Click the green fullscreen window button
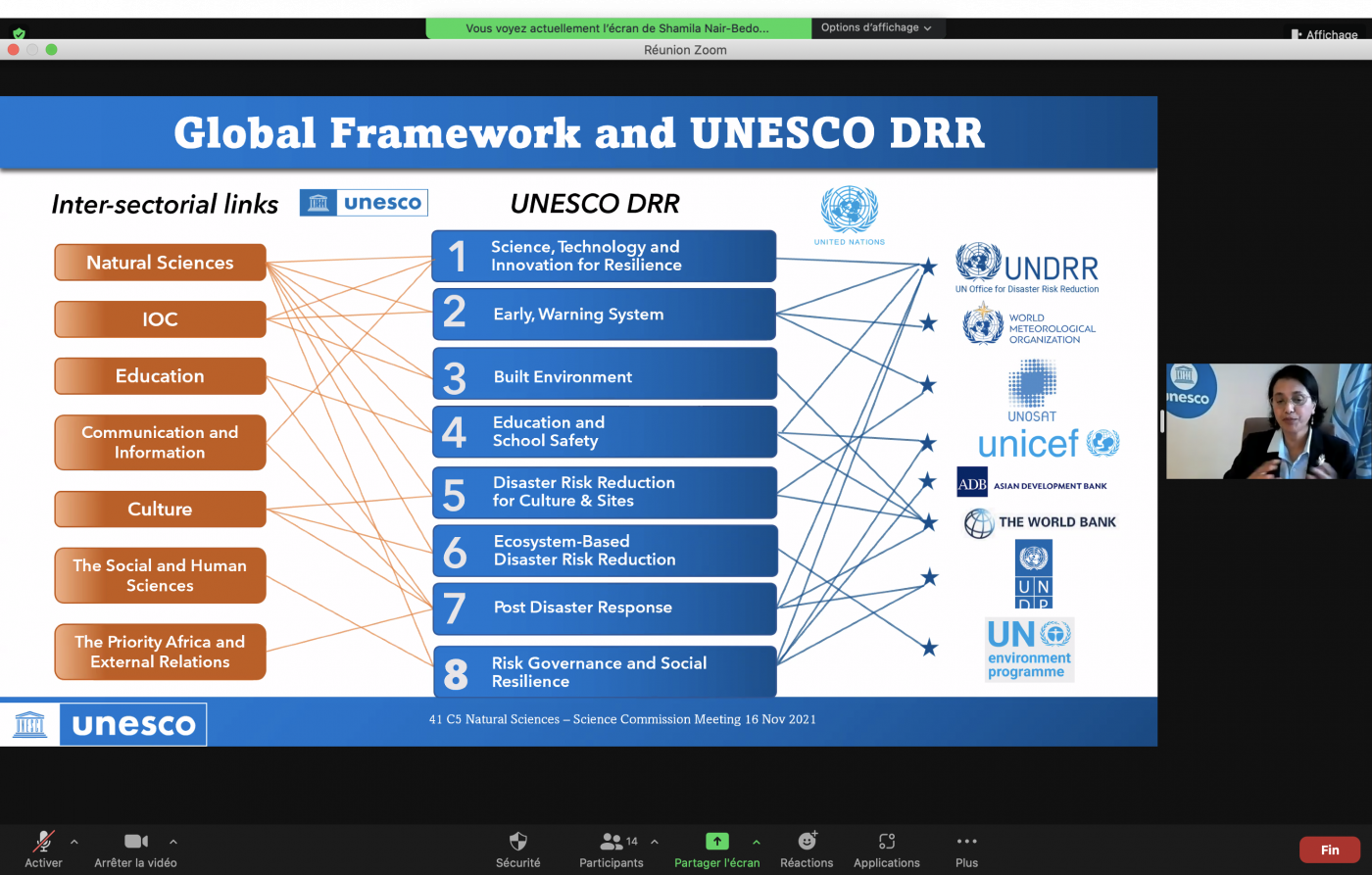Image resolution: width=1372 pixels, height=875 pixels. coord(52,50)
